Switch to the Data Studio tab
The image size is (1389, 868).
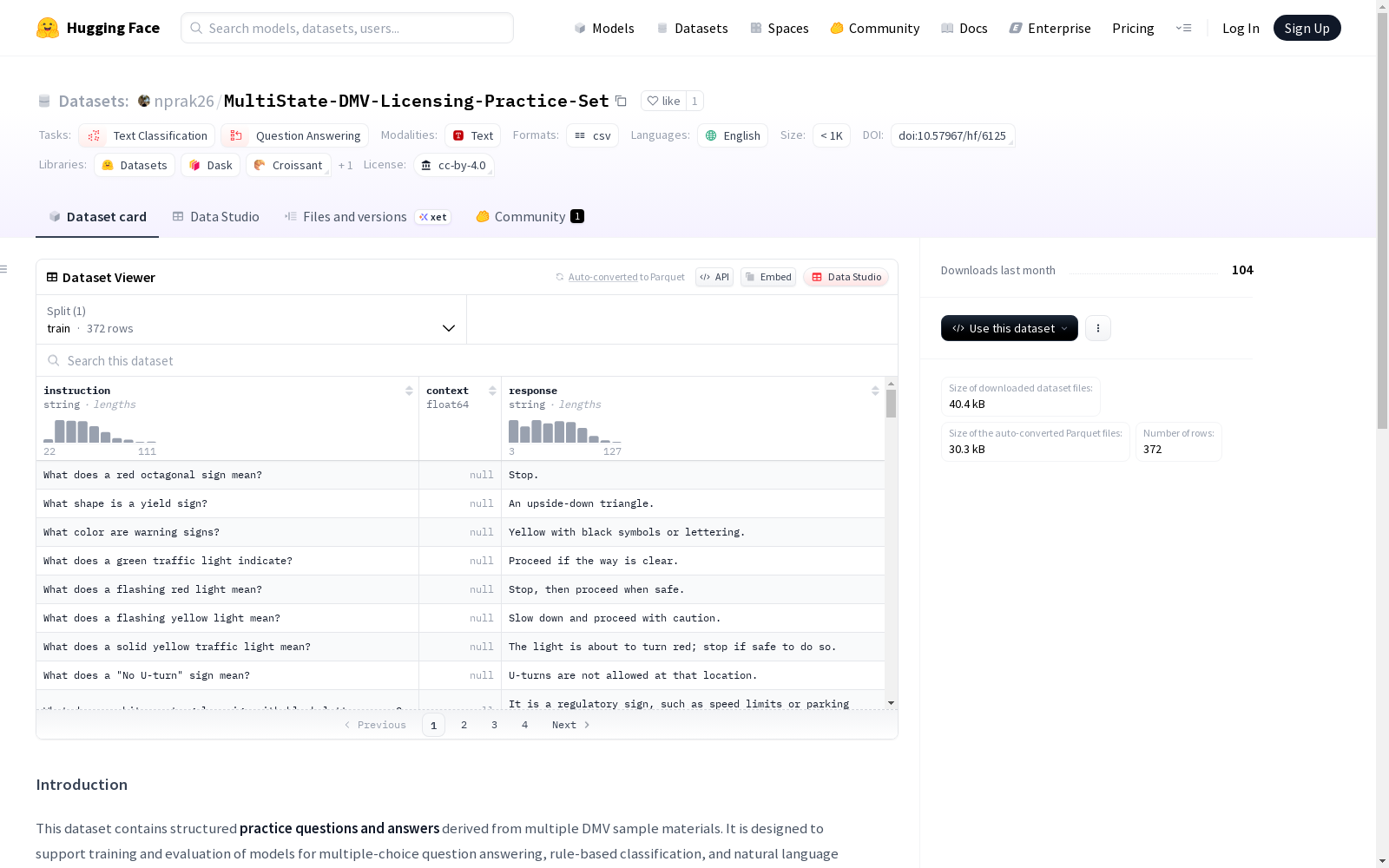(216, 217)
